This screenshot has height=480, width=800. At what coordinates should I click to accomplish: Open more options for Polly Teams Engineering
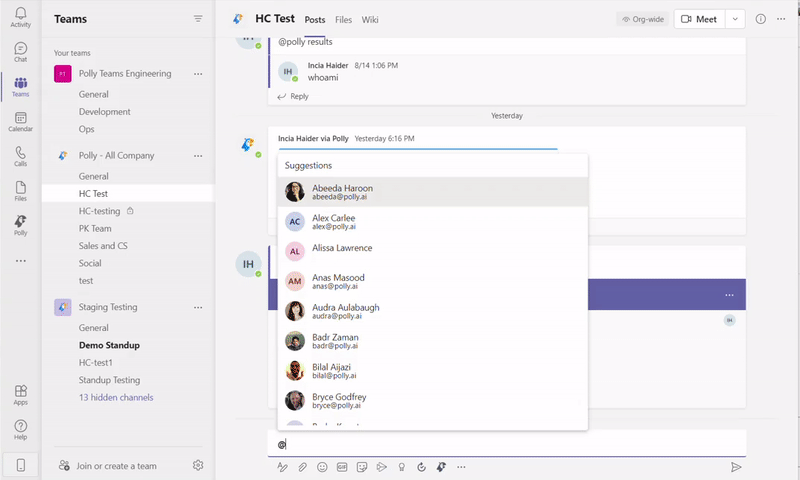(198, 74)
